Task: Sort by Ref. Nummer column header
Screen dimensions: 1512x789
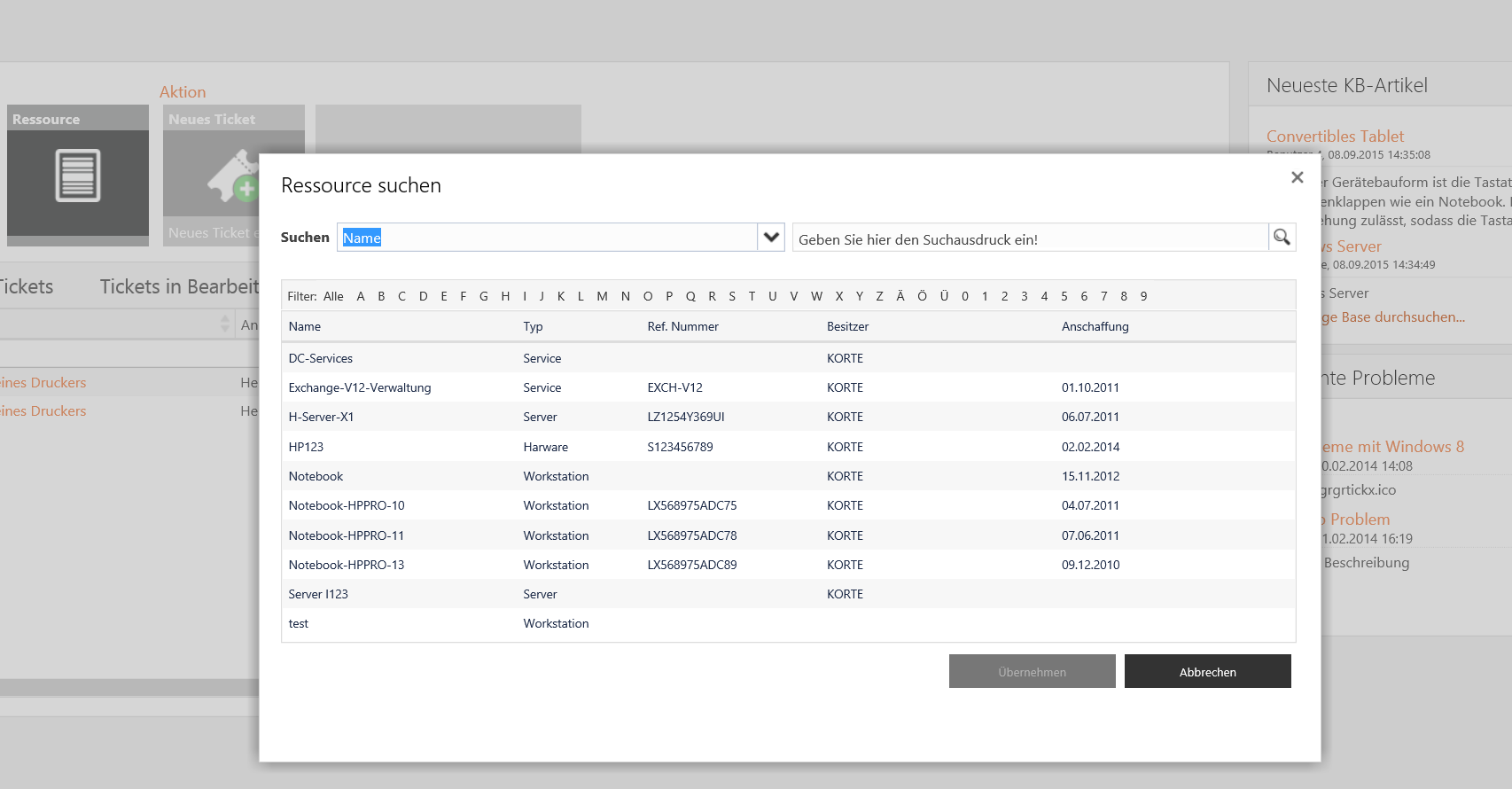Action: click(682, 326)
